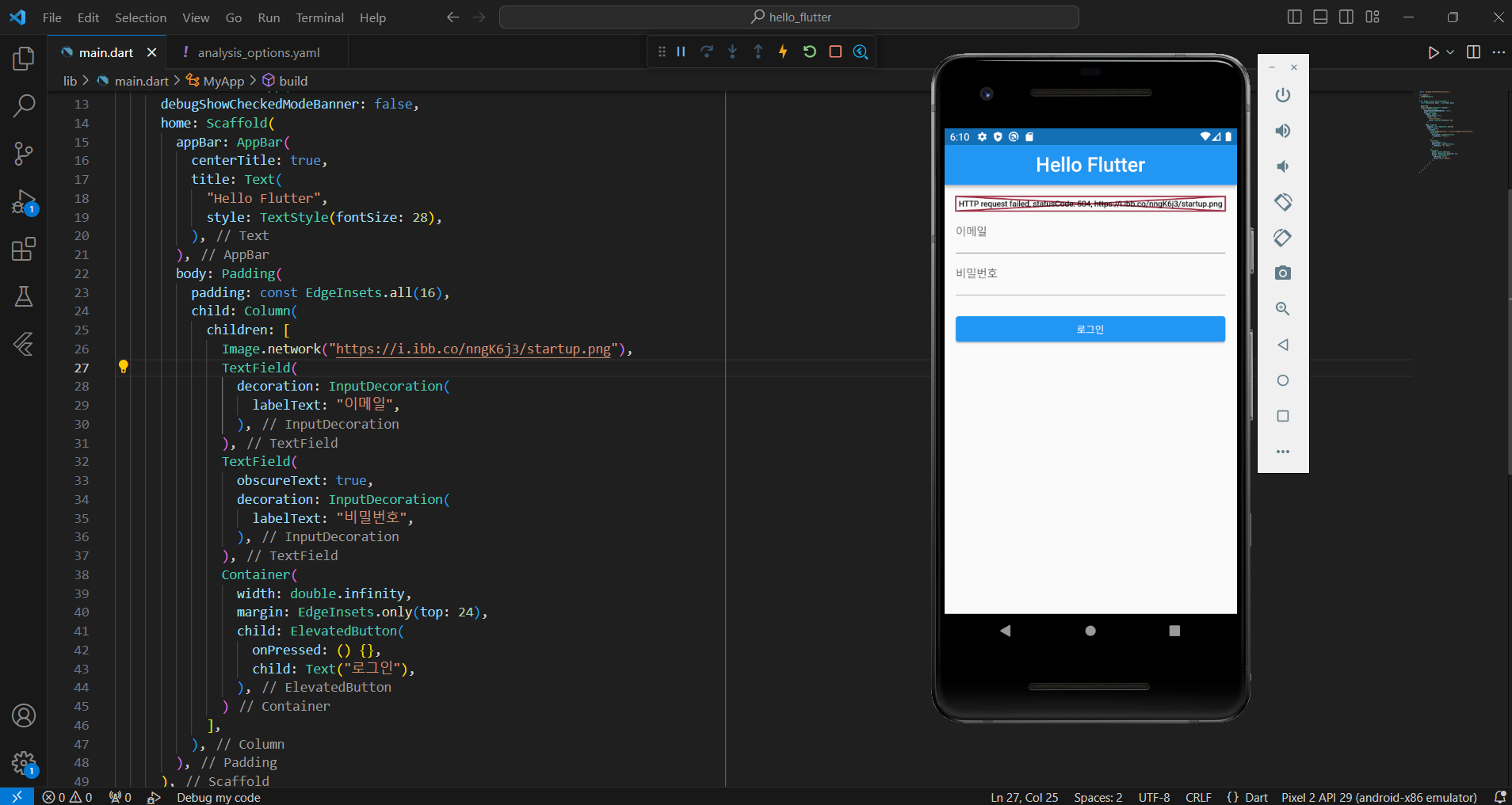Click the errors and warnings status counter
The height and width of the screenshot is (805, 1512).
click(67, 797)
